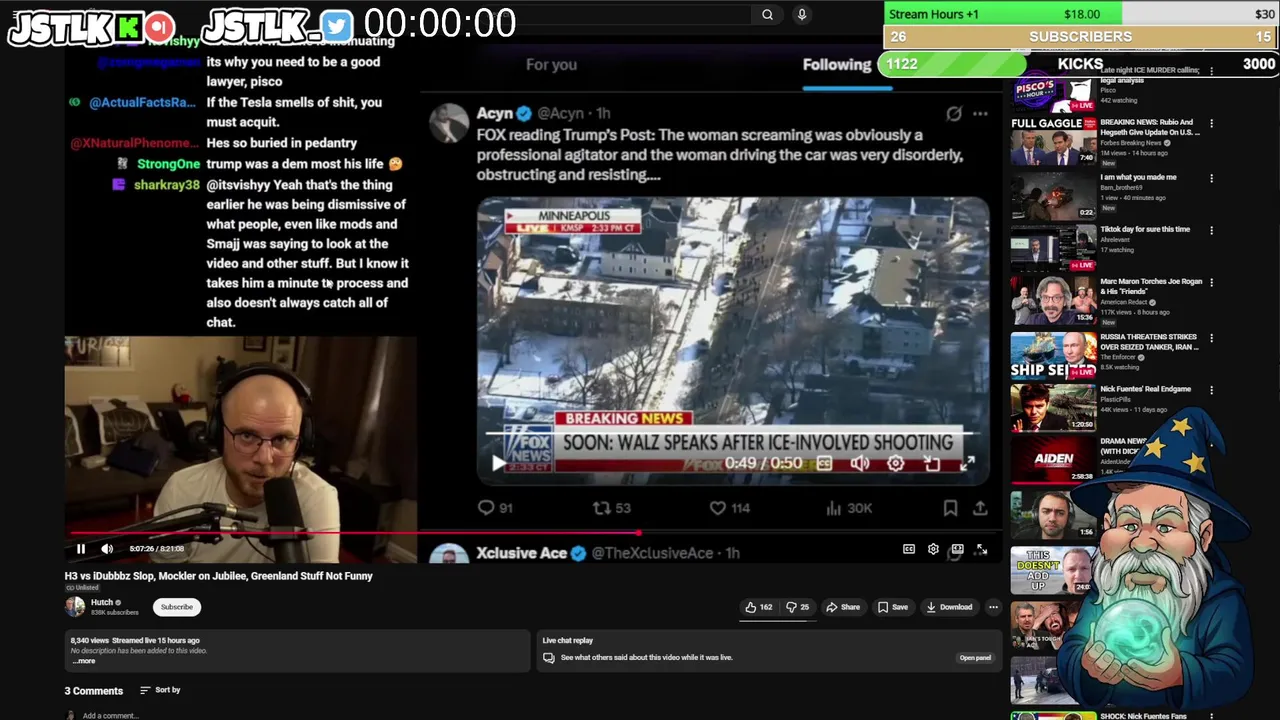Viewport: 1280px width, 720px height.
Task: Open RUSSIA THREATENS STRIKES video title
Action: pos(1150,341)
